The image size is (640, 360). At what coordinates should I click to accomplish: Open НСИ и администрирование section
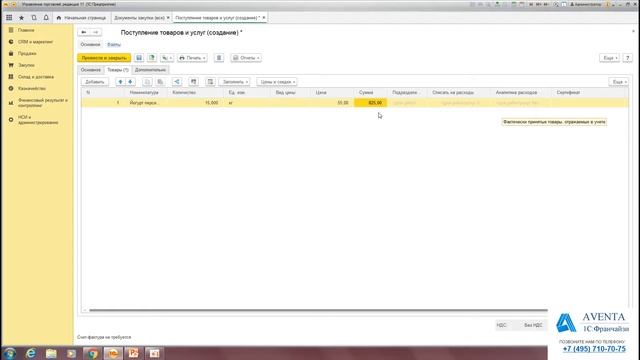(x=38, y=120)
